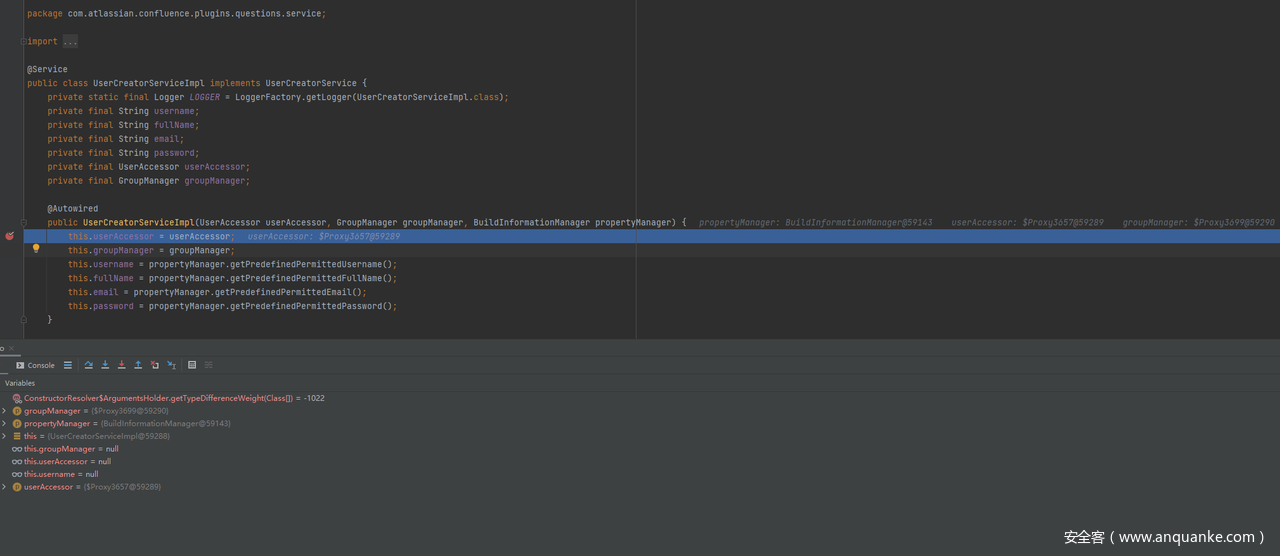The width and height of the screenshot is (1280, 556).
Task: Click the red Force Step Into icon
Action: point(121,365)
